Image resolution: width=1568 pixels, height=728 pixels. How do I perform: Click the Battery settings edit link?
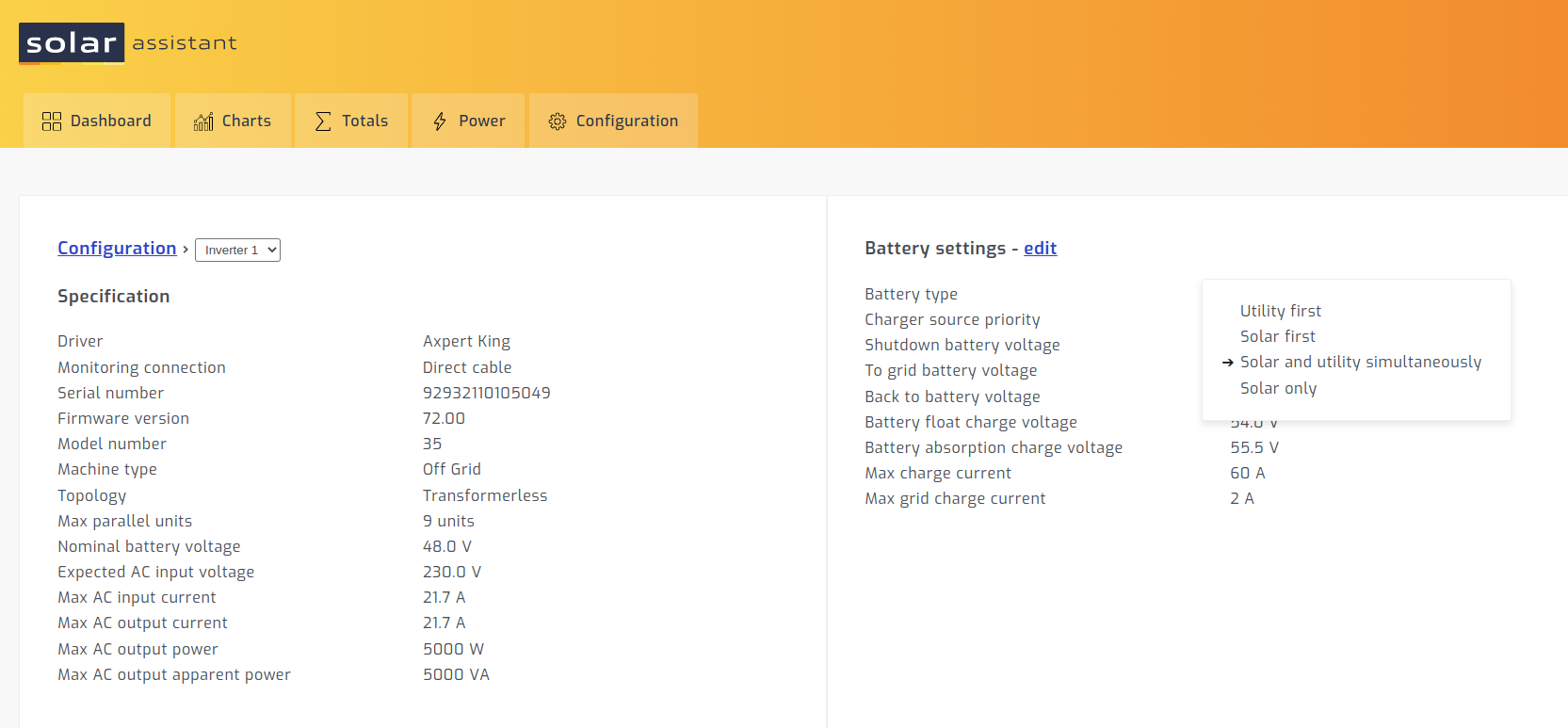[x=1040, y=248]
